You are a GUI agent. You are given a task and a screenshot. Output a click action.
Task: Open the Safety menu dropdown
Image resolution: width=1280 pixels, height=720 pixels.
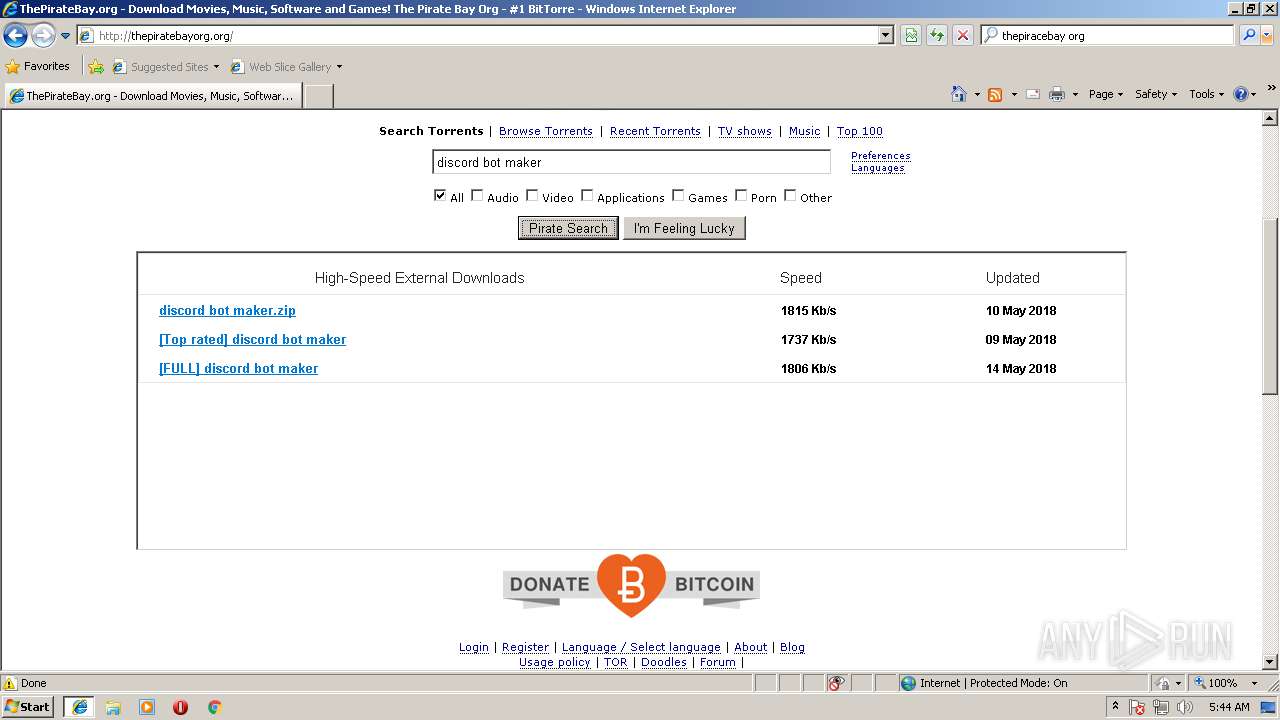[x=1156, y=94]
